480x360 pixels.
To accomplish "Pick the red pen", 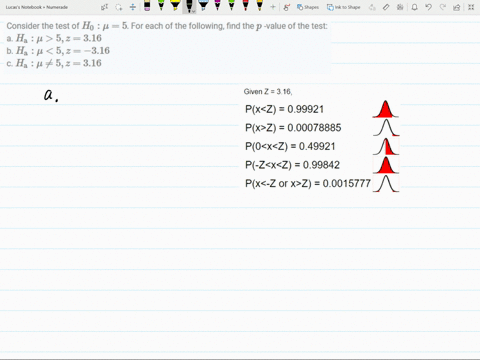I will click(245, 6).
